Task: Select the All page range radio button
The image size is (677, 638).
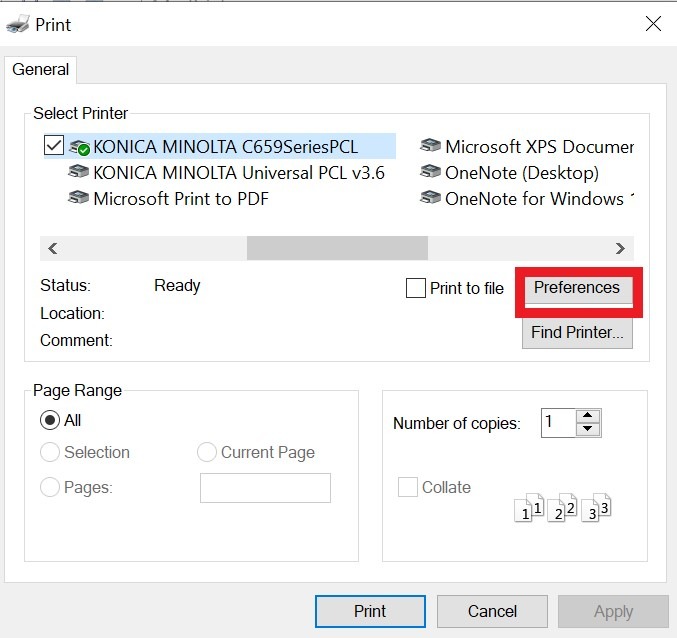Action: 49,420
